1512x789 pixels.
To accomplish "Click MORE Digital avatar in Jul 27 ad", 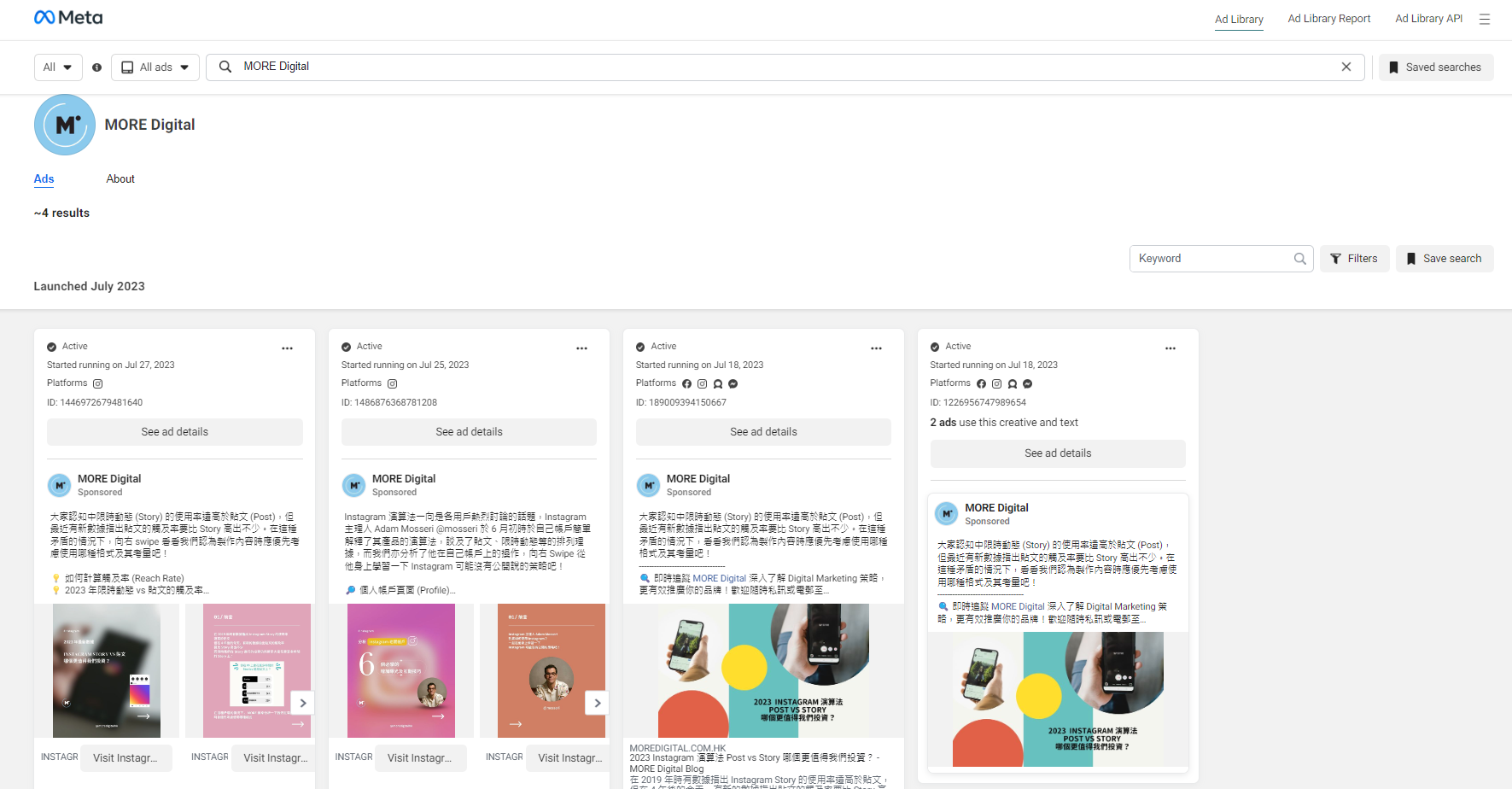I will (60, 486).
